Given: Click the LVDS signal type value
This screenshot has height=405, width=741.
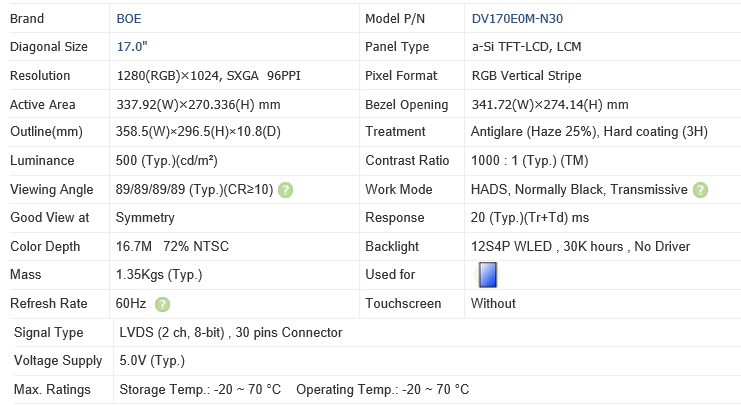Looking at the screenshot, I should click(230, 332).
